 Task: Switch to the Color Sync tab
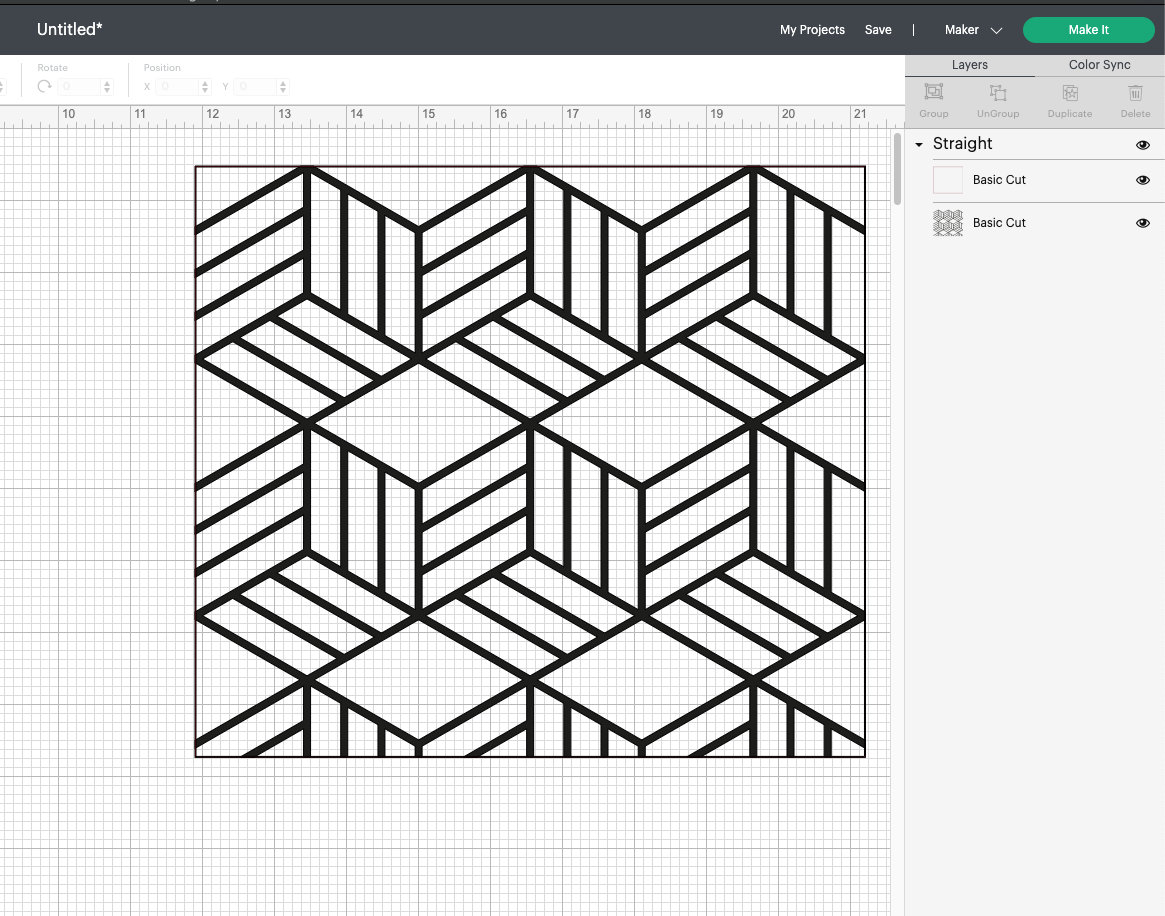[x=1098, y=65]
